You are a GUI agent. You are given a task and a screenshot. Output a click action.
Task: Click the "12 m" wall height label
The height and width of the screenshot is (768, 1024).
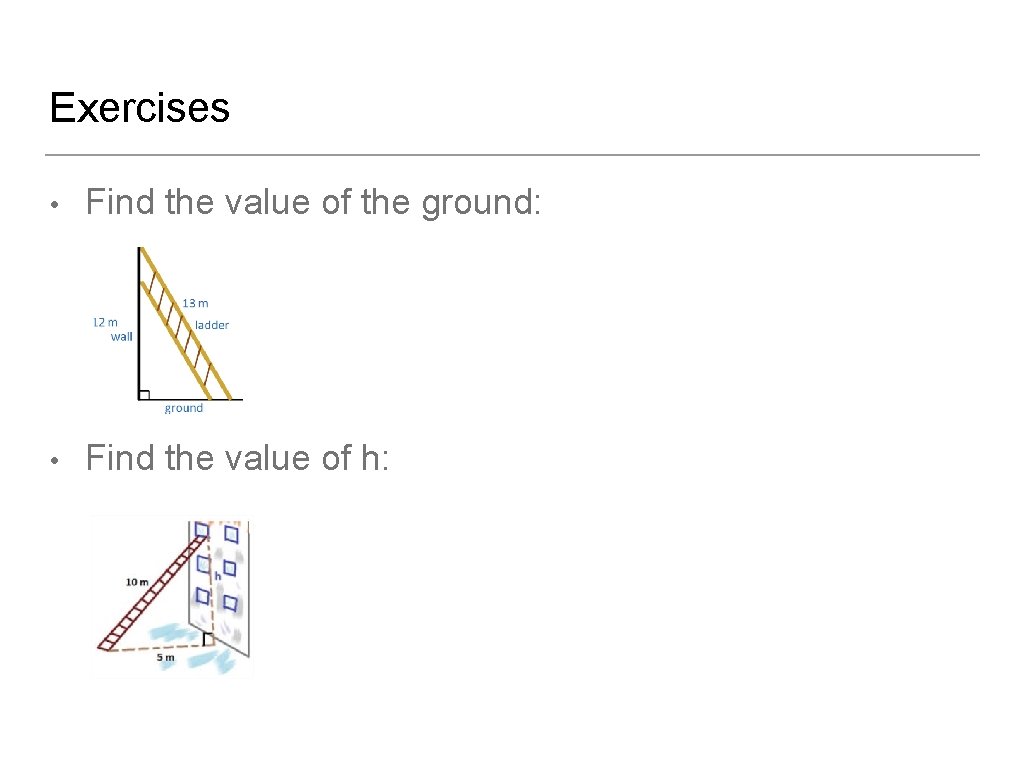pos(105,322)
